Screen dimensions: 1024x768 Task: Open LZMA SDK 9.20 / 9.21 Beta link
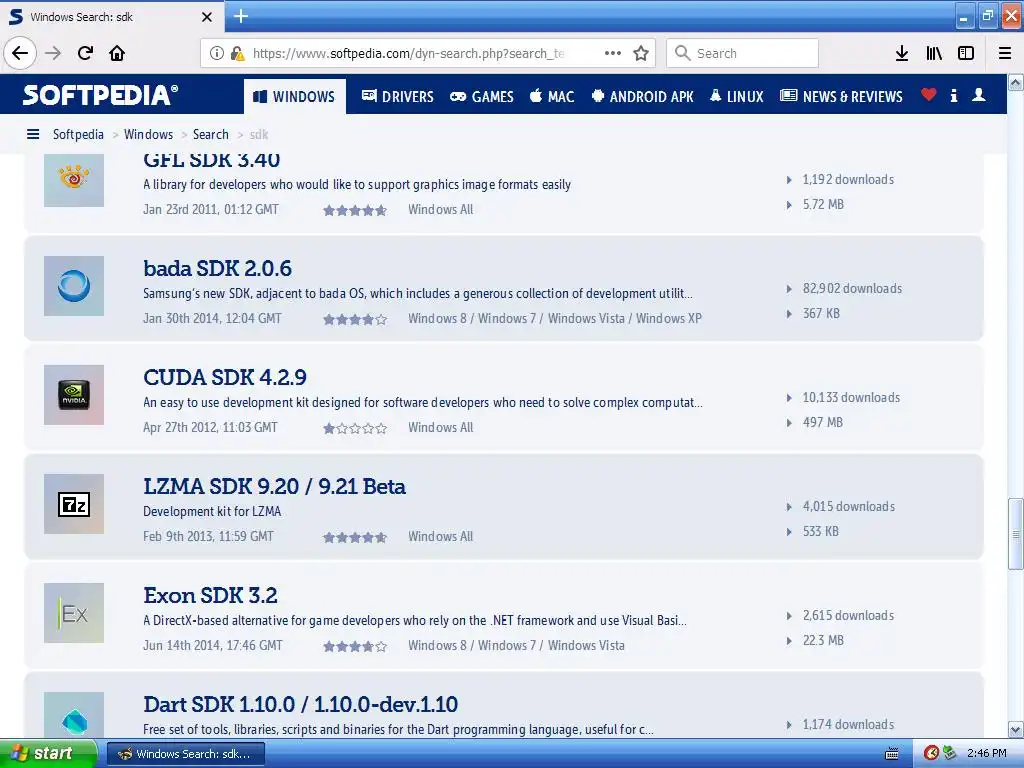(x=274, y=487)
